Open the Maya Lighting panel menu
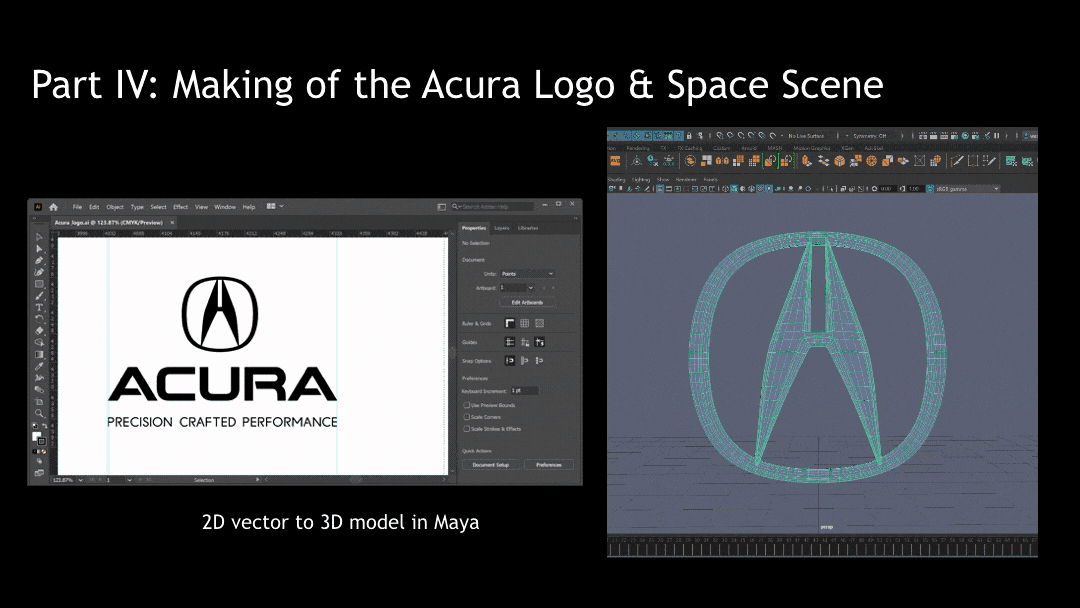This screenshot has height=608, width=1080. (x=641, y=179)
